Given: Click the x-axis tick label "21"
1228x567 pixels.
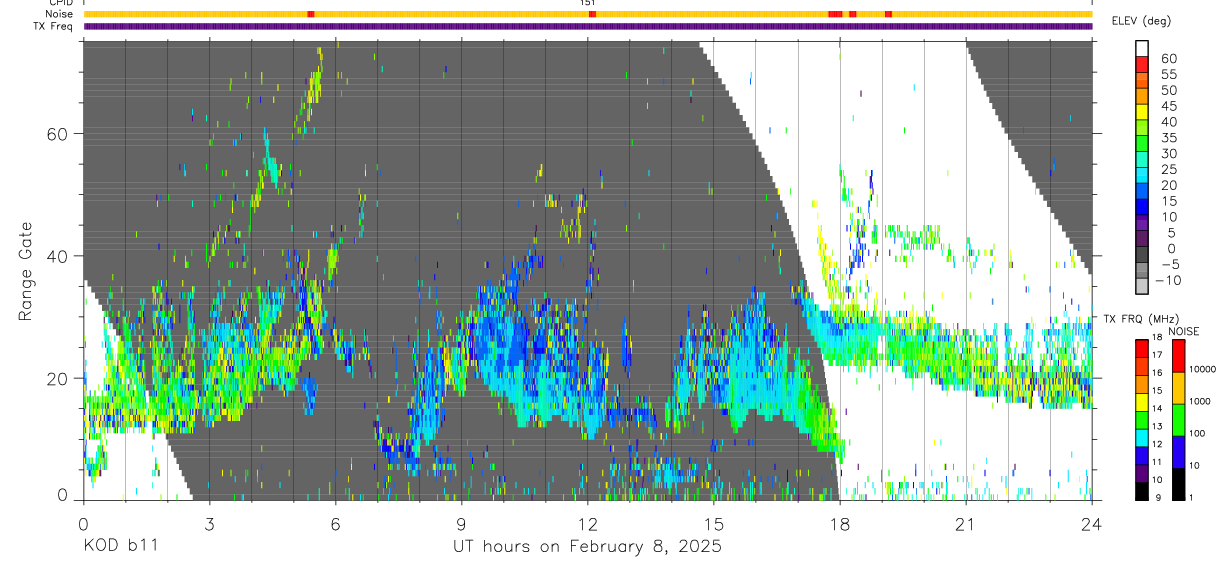Looking at the screenshot, I should point(966,523).
